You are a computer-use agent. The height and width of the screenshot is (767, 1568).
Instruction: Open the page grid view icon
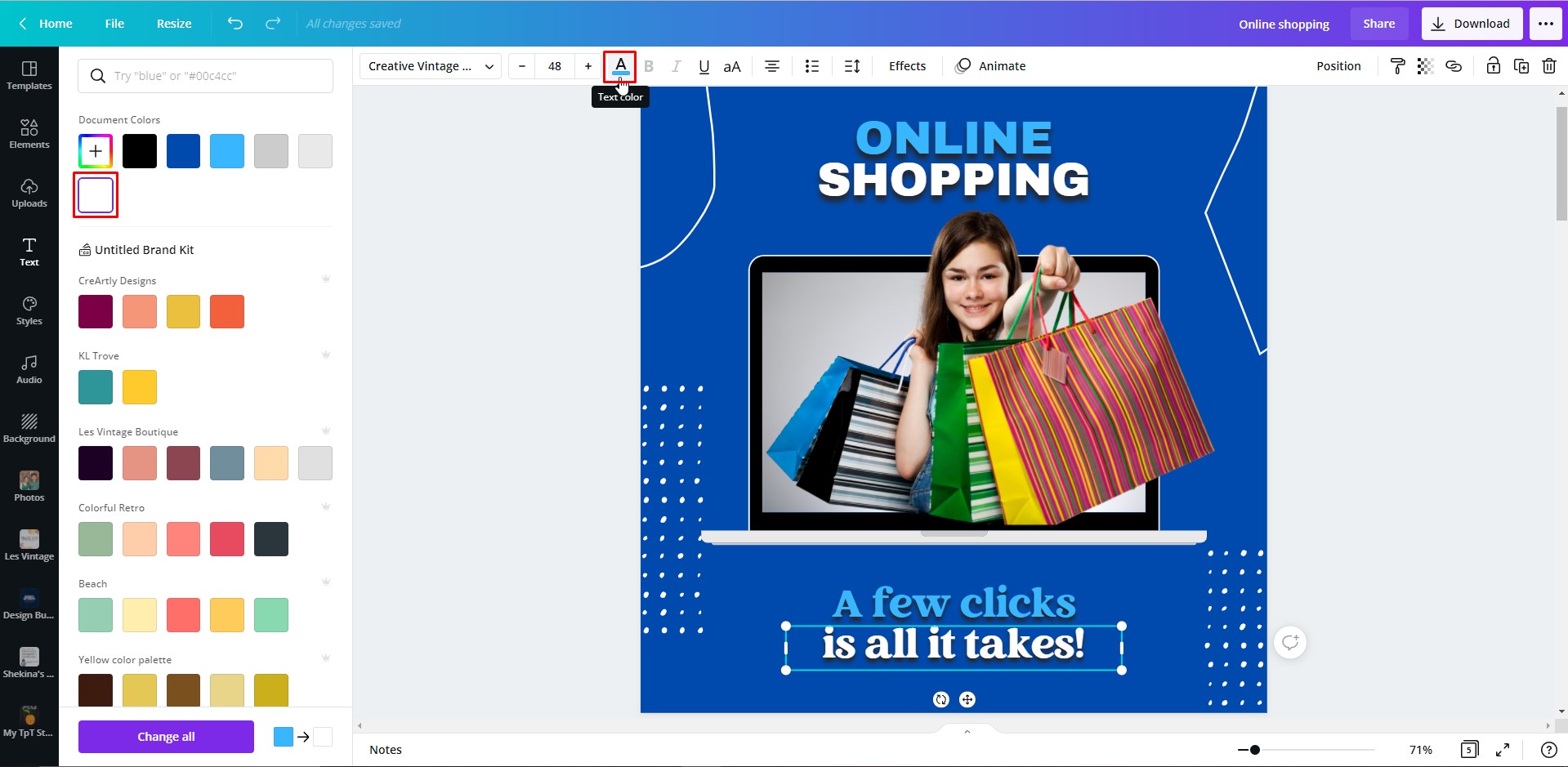1469,750
